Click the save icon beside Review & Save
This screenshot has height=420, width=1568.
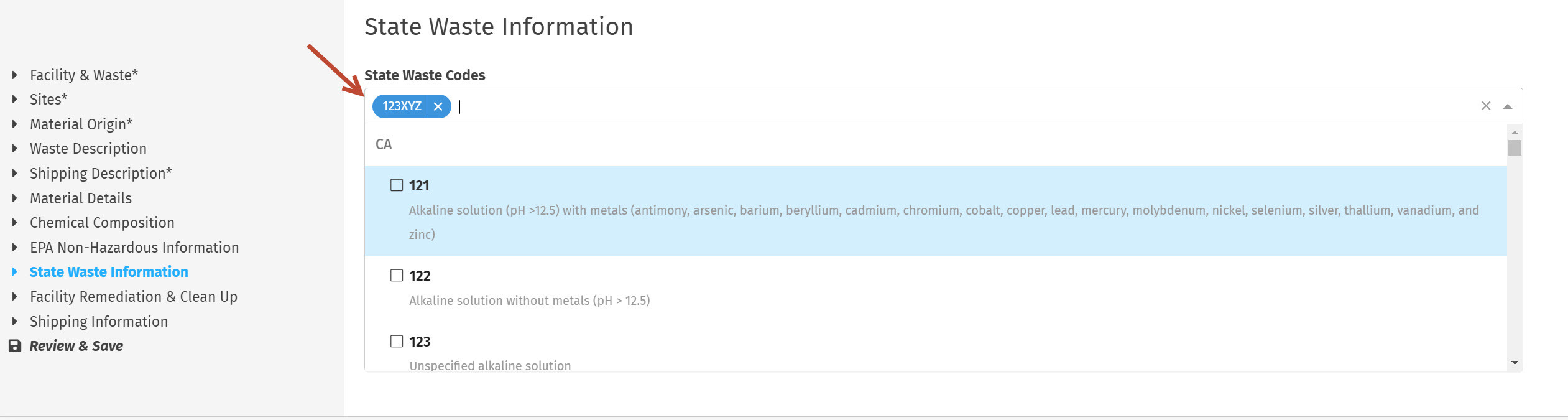tap(15, 346)
